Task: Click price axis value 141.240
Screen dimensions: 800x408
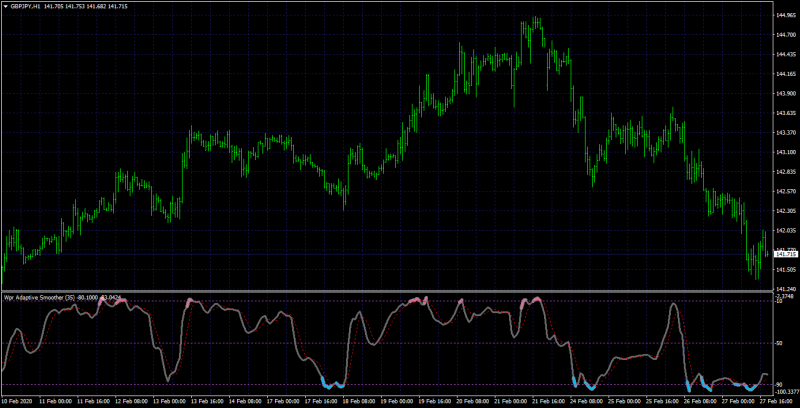Action: coord(786,289)
